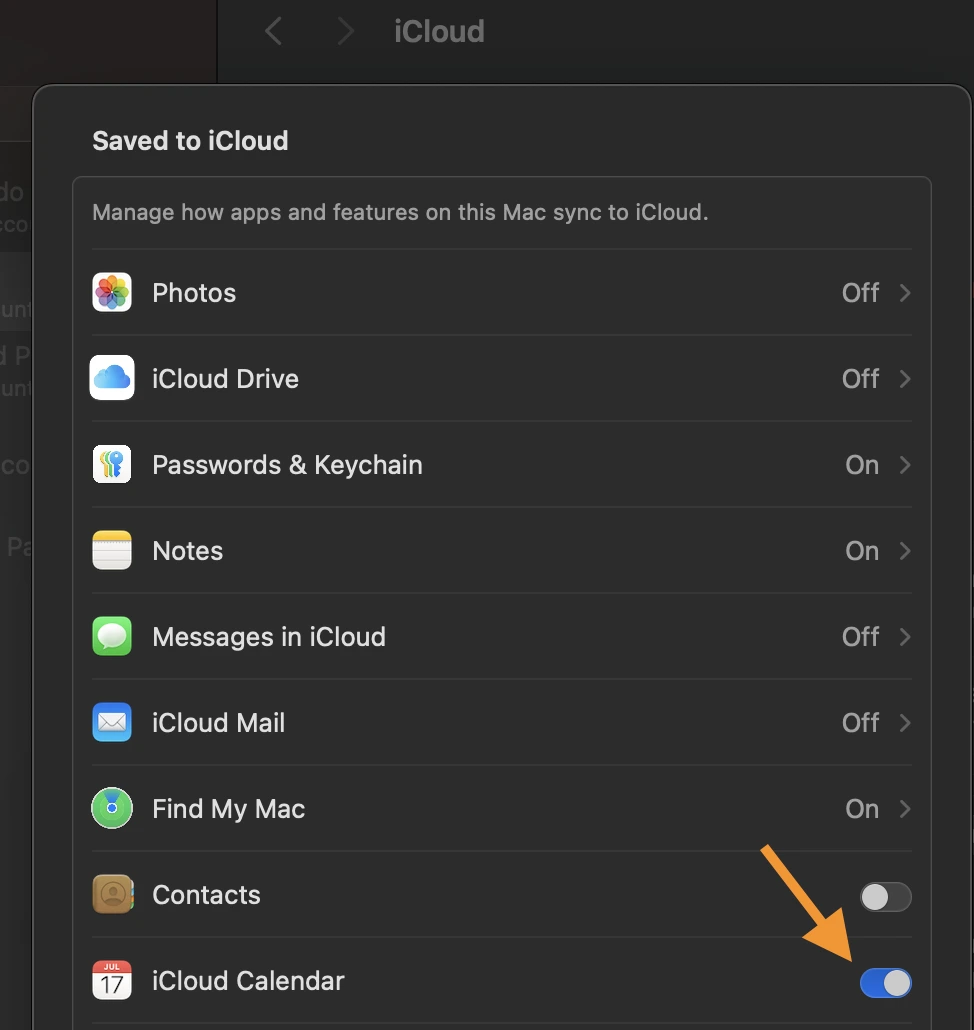974x1030 pixels.
Task: Click the iCloud Calendar icon
Action: (x=112, y=980)
